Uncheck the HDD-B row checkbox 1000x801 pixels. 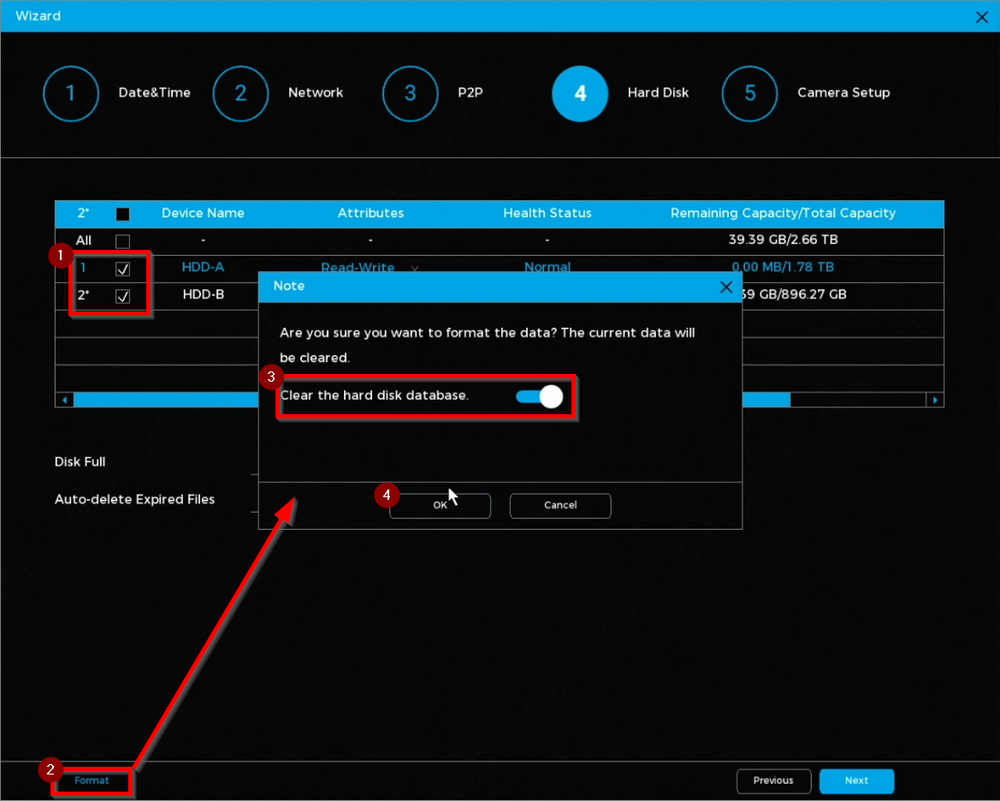click(x=123, y=296)
